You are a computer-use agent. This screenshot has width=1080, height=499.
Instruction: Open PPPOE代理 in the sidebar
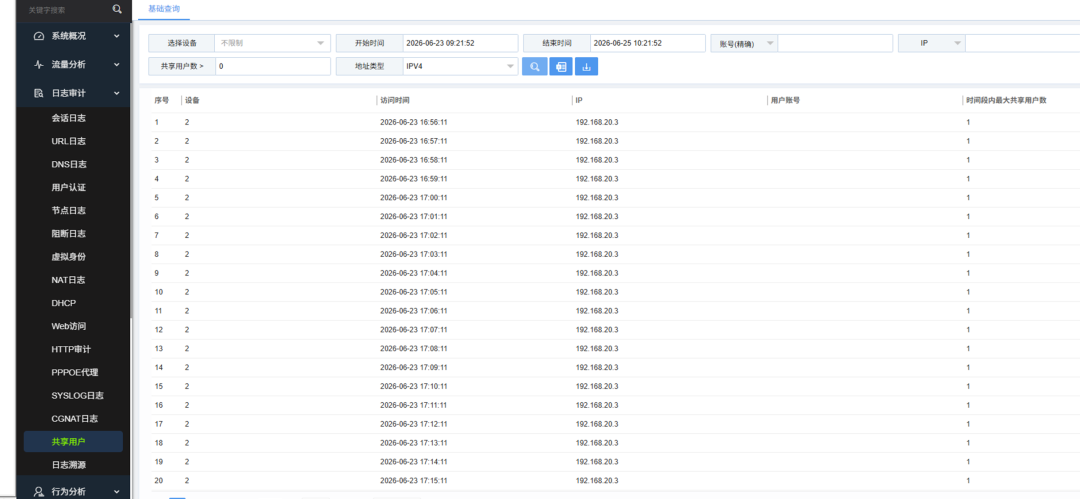point(74,372)
